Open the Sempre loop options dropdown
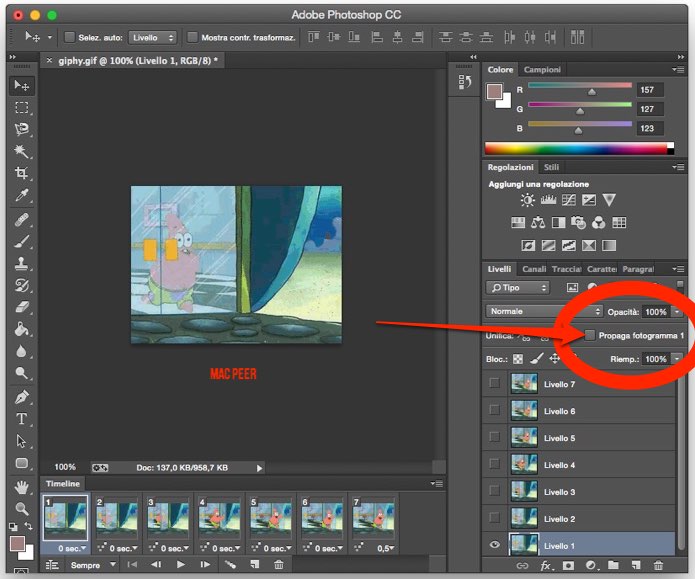The width and height of the screenshot is (695, 579). click(93, 565)
